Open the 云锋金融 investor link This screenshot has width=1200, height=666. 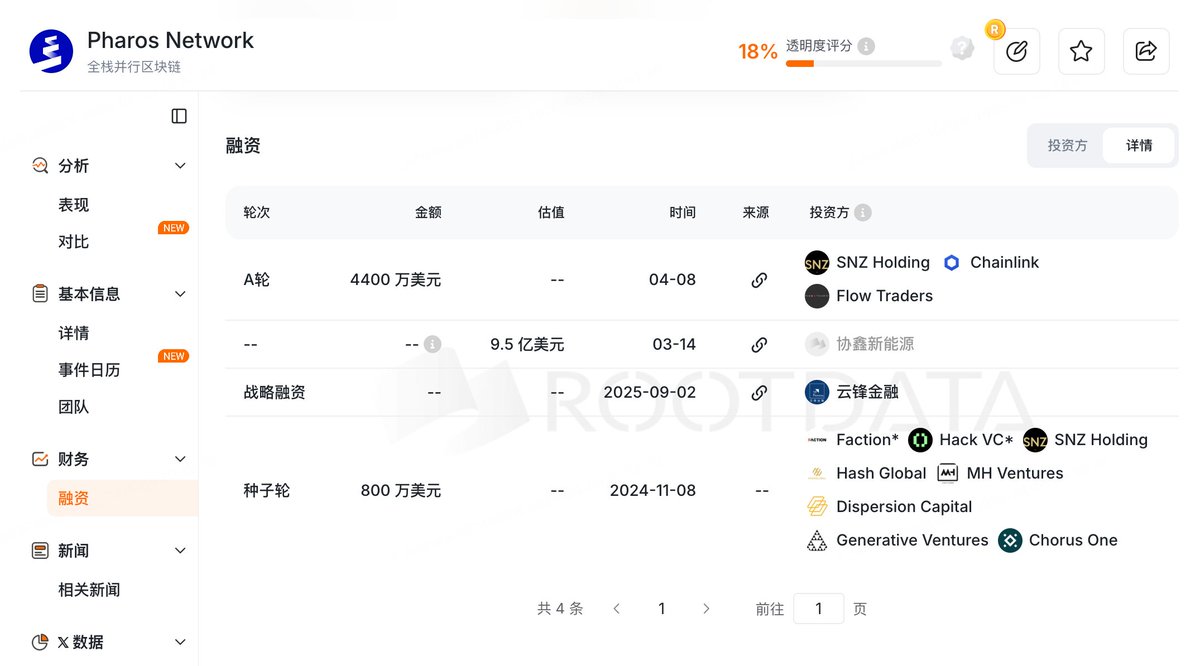click(867, 392)
